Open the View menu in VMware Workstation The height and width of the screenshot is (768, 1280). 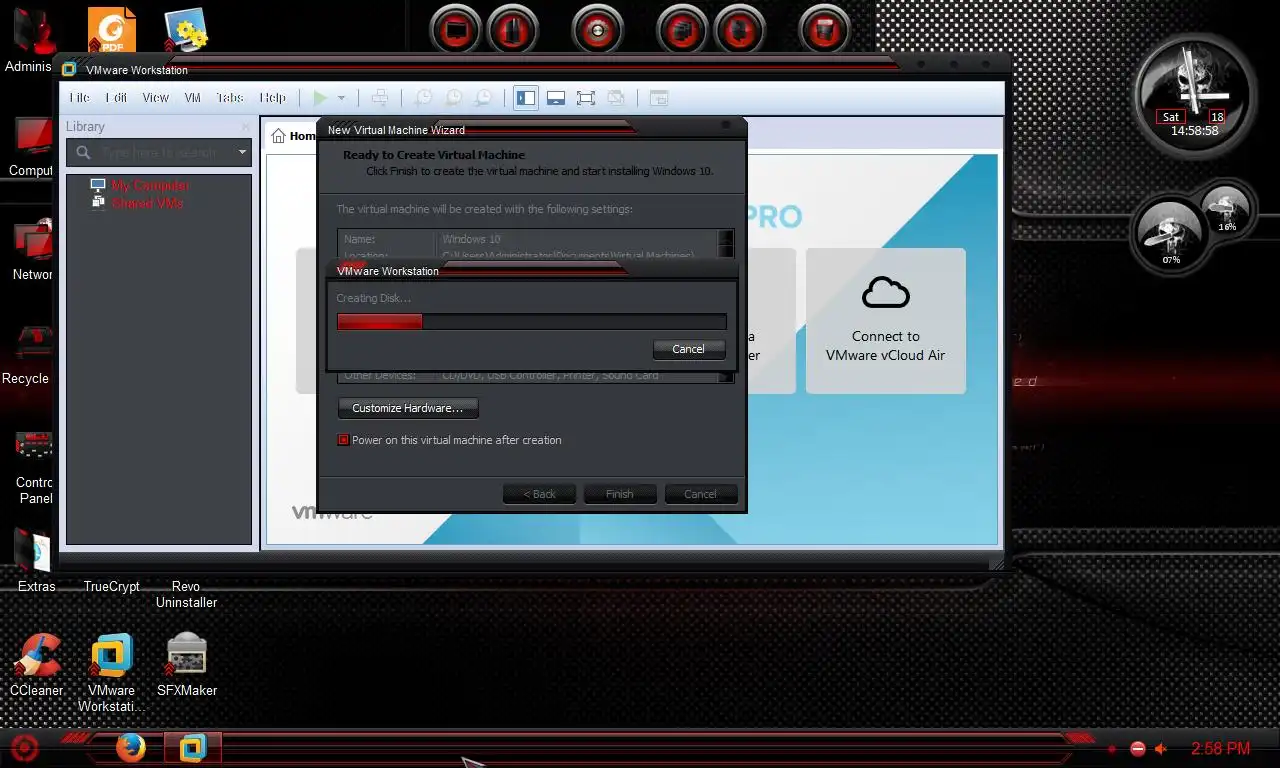(155, 98)
